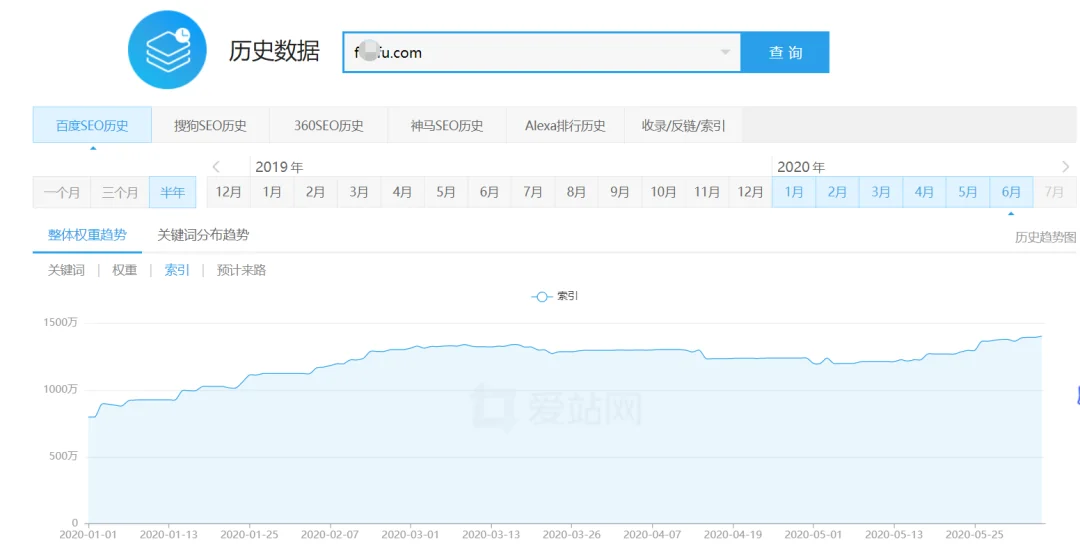
Task: Select the highlighted 2020年 3月 cell
Action: click(x=880, y=192)
